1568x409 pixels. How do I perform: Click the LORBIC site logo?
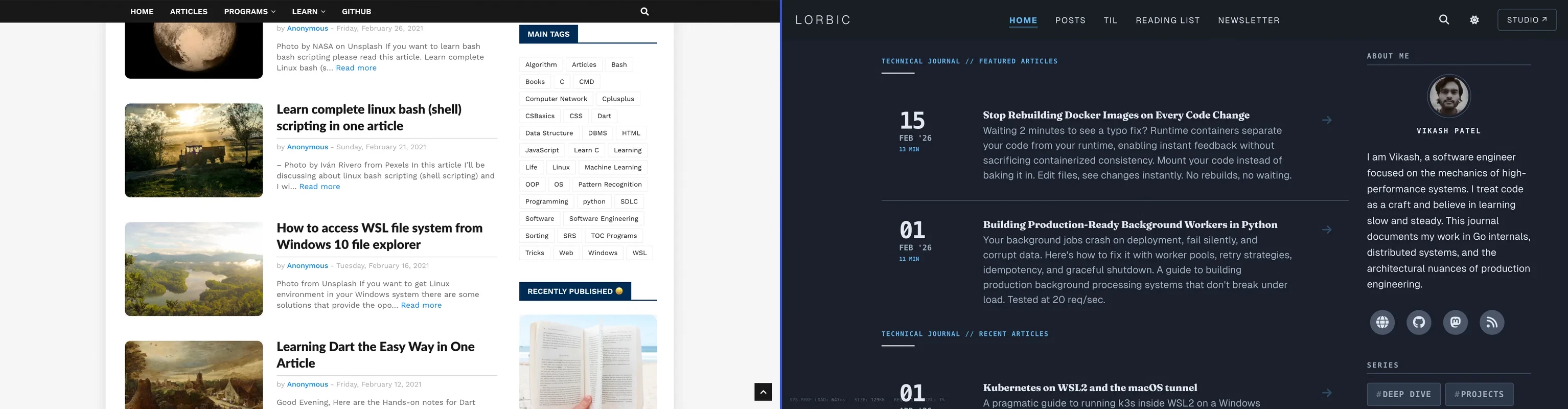click(823, 20)
